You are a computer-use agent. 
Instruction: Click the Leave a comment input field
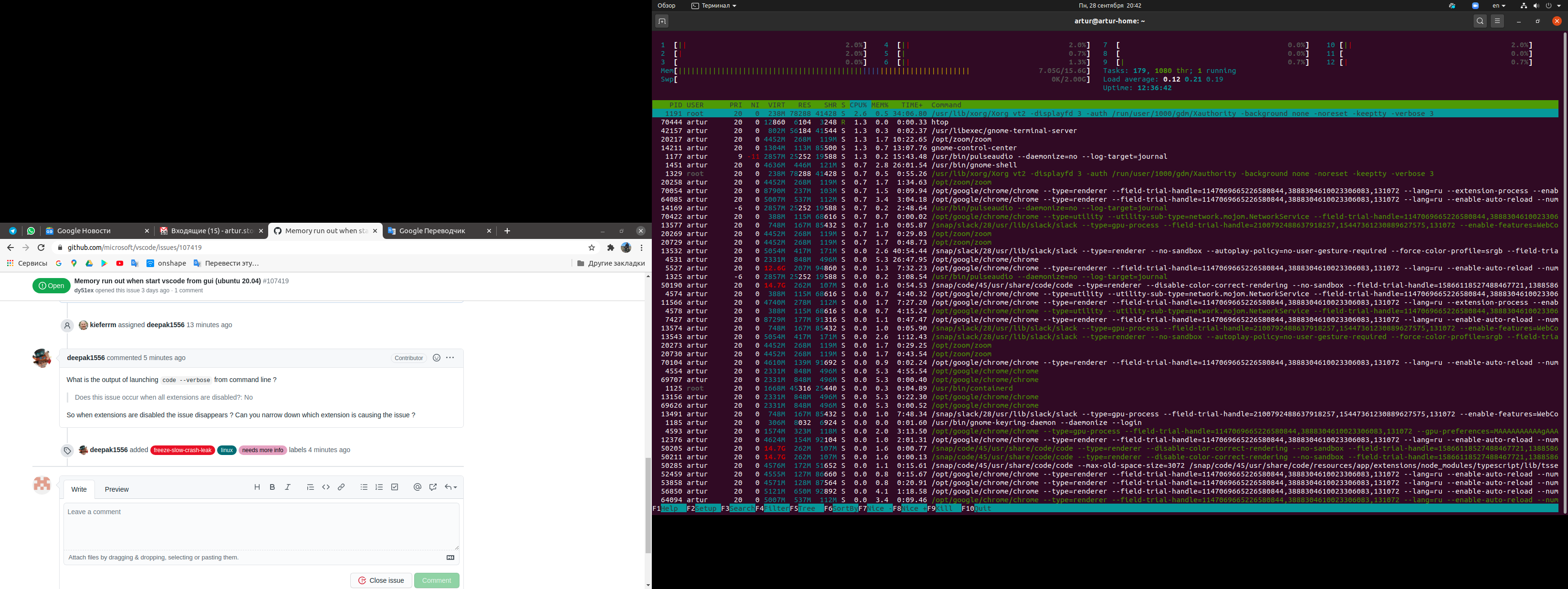coord(261,526)
